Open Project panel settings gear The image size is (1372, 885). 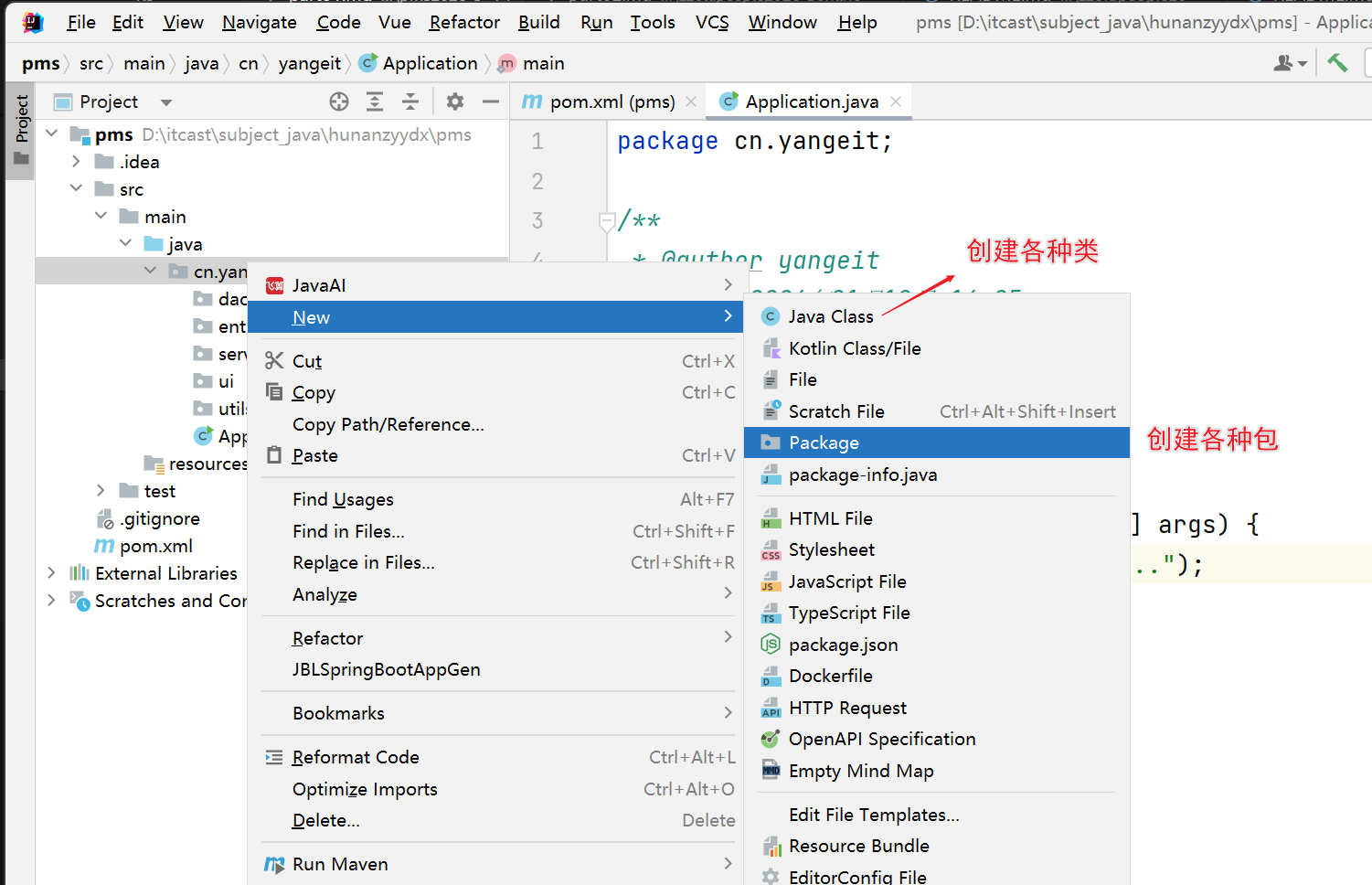tap(455, 101)
